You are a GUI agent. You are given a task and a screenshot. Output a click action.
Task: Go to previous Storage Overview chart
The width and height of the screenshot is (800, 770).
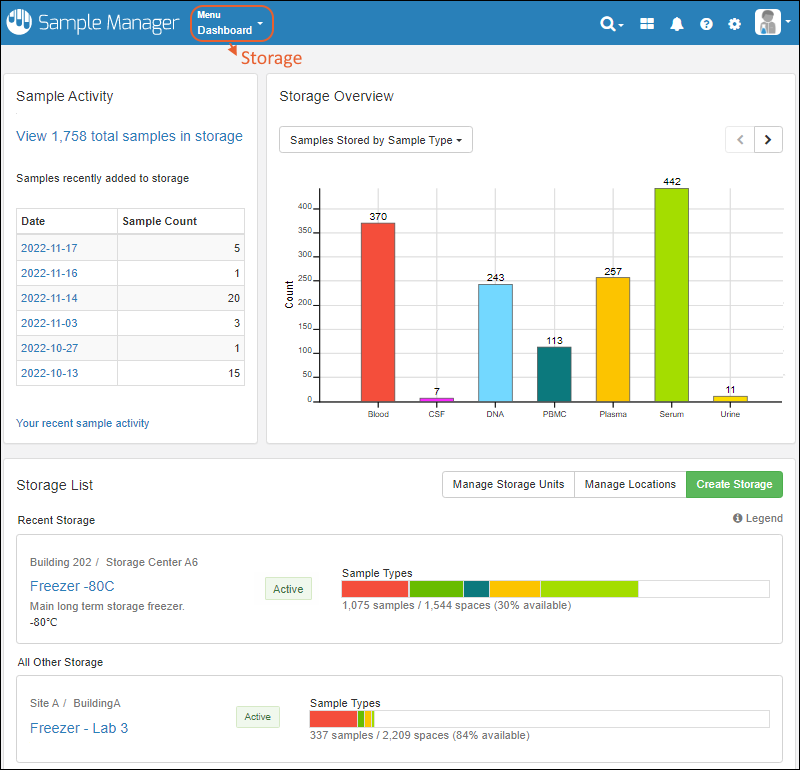pos(740,140)
